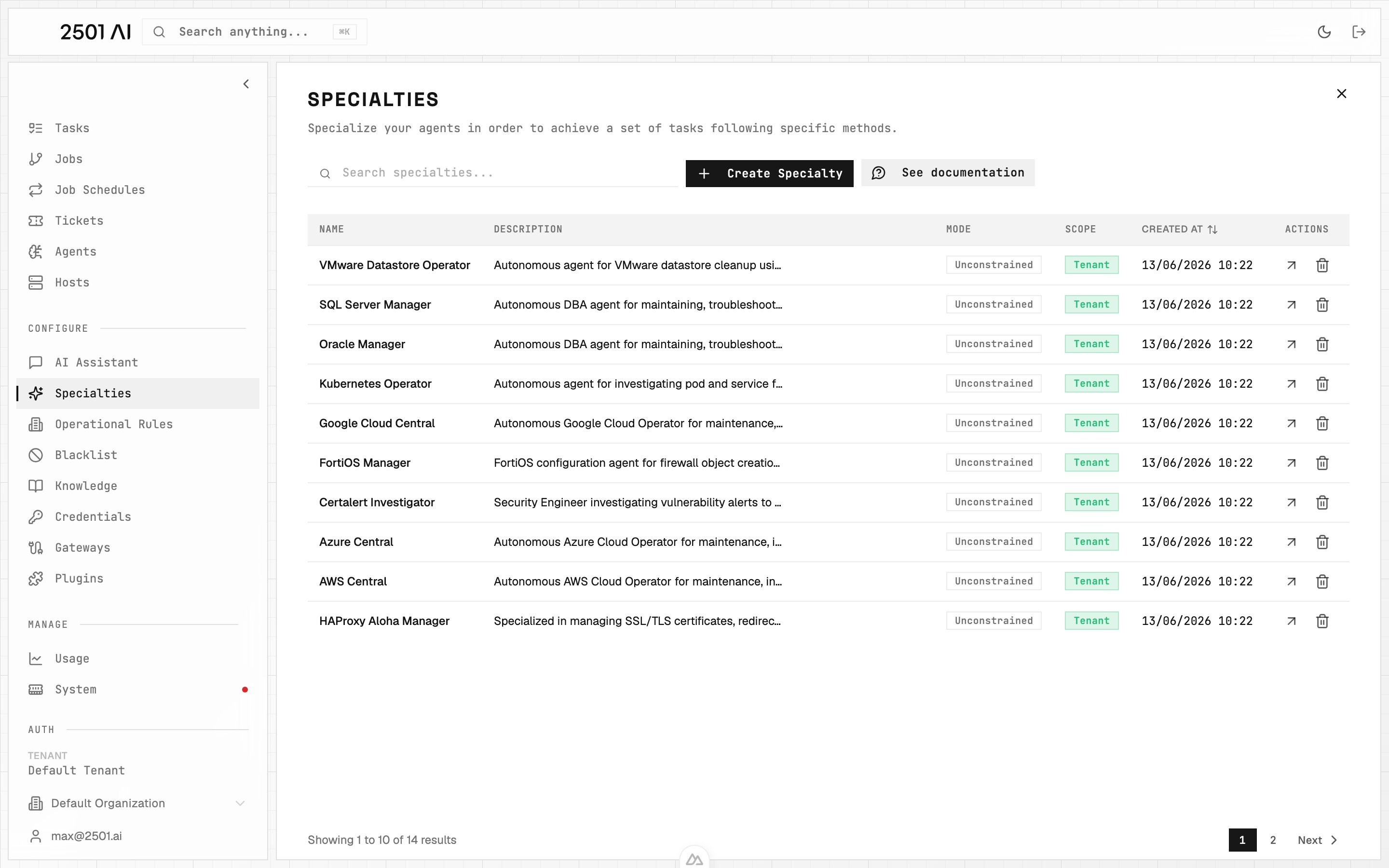Click Showing 1 to 10 of 14 results
The height and width of the screenshot is (868, 1389).
point(381,840)
